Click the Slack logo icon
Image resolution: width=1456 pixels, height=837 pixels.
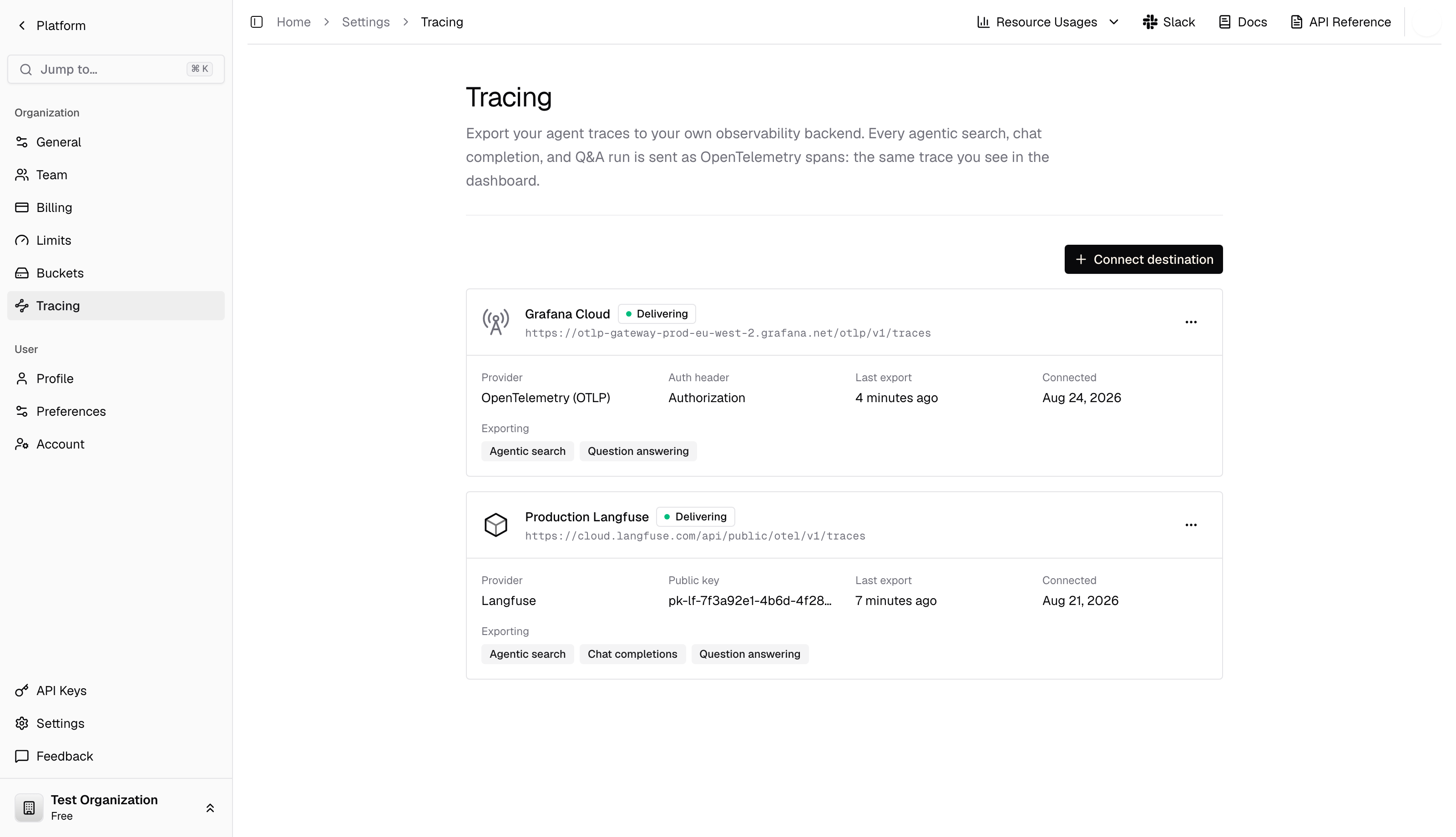[1150, 22]
